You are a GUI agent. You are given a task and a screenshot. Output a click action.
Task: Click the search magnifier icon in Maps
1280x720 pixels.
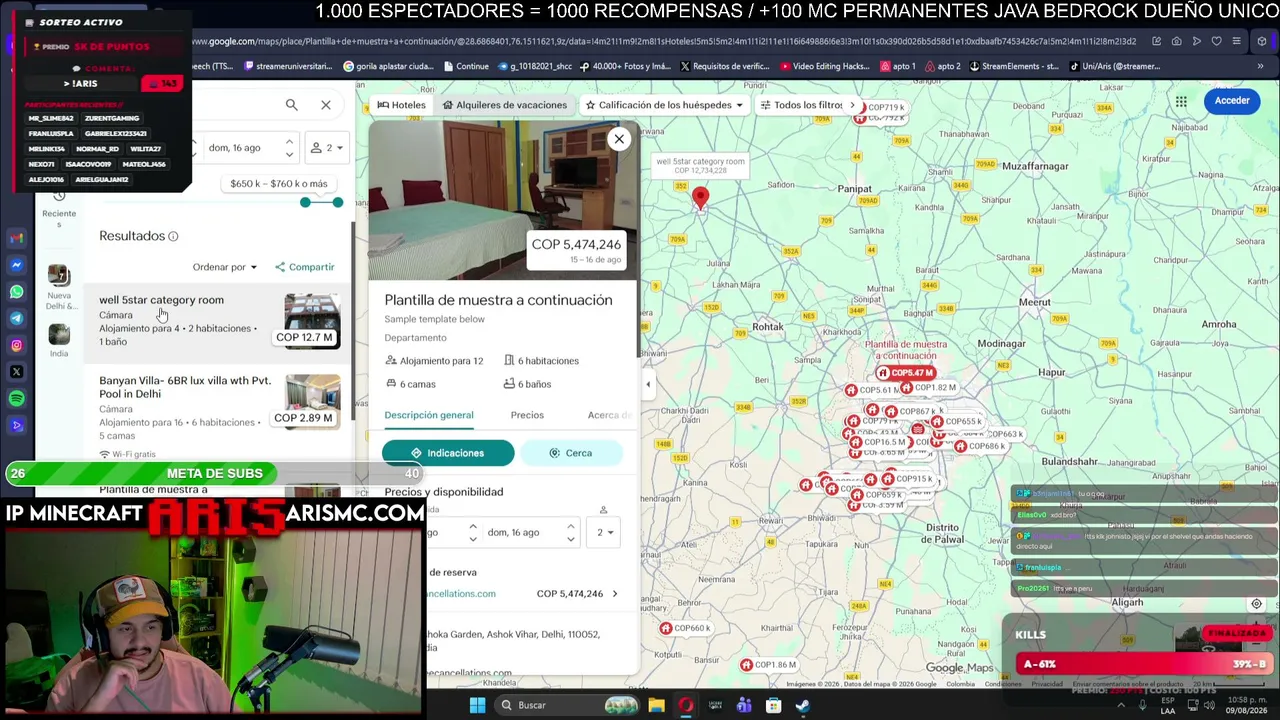coord(291,105)
